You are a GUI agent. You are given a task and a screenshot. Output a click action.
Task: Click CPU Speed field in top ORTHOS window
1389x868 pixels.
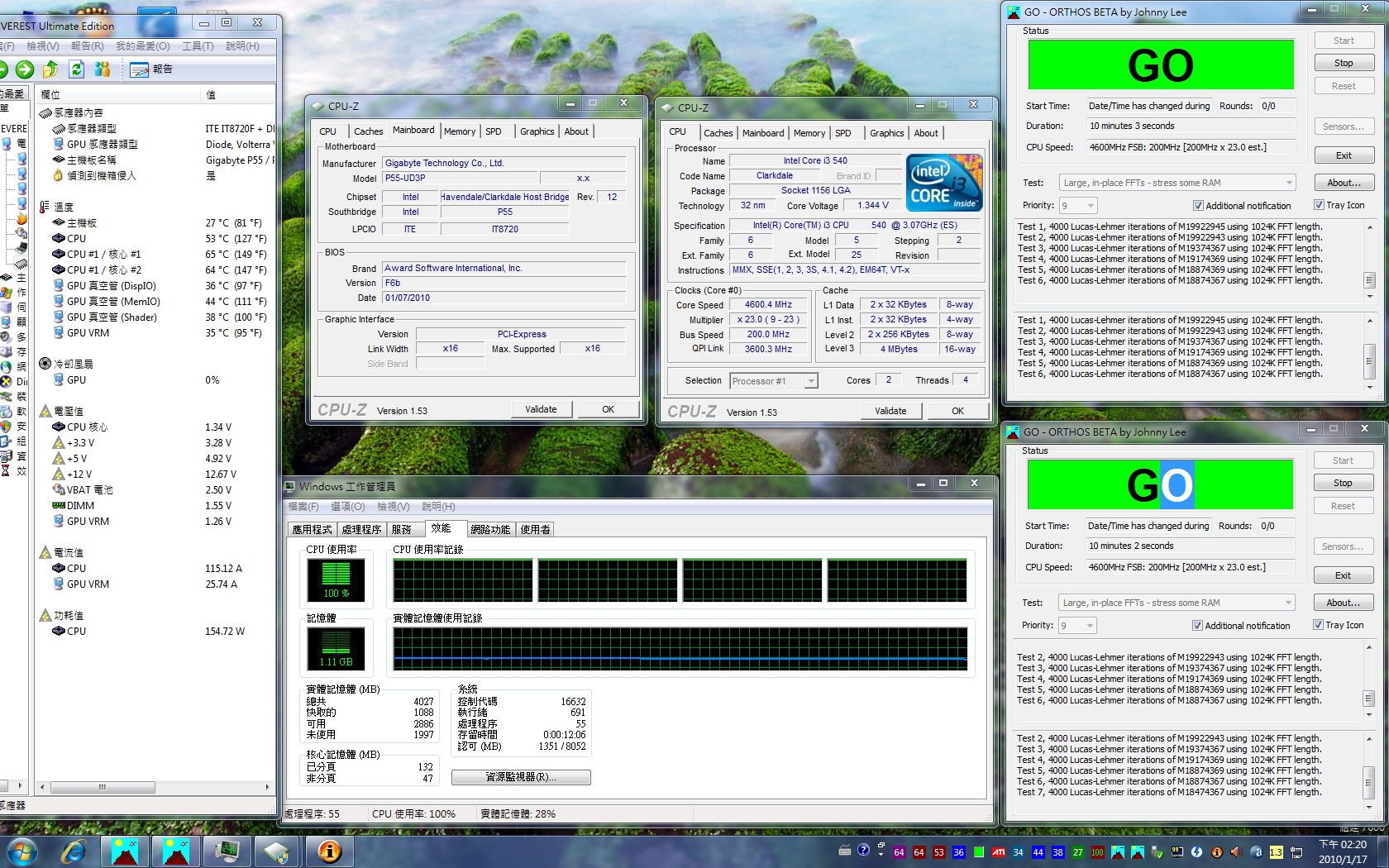pos(1190,147)
